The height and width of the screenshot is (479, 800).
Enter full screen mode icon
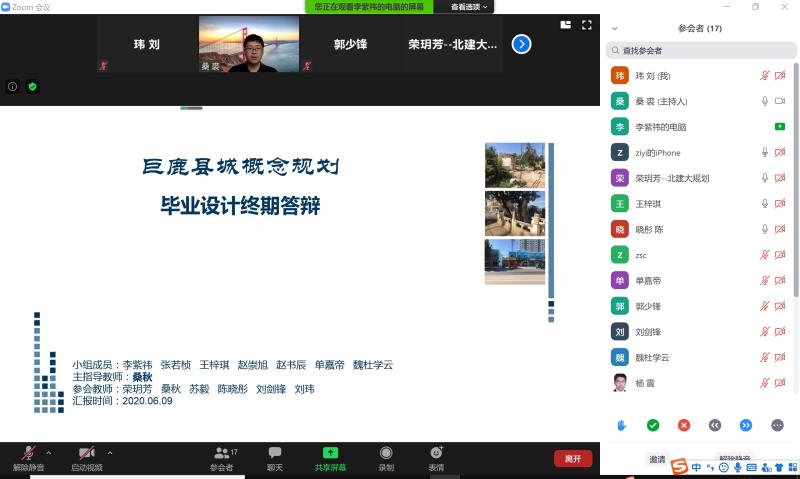click(x=587, y=25)
